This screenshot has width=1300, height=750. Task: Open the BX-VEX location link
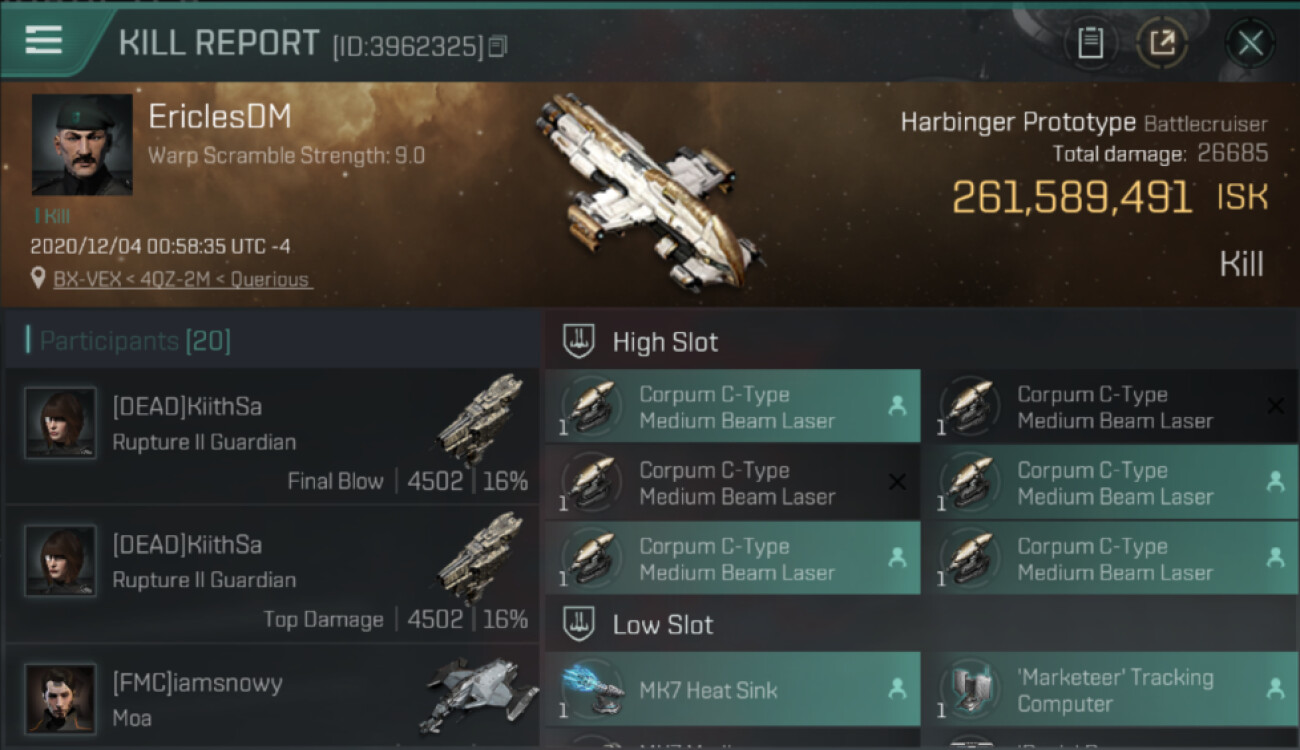(x=183, y=279)
